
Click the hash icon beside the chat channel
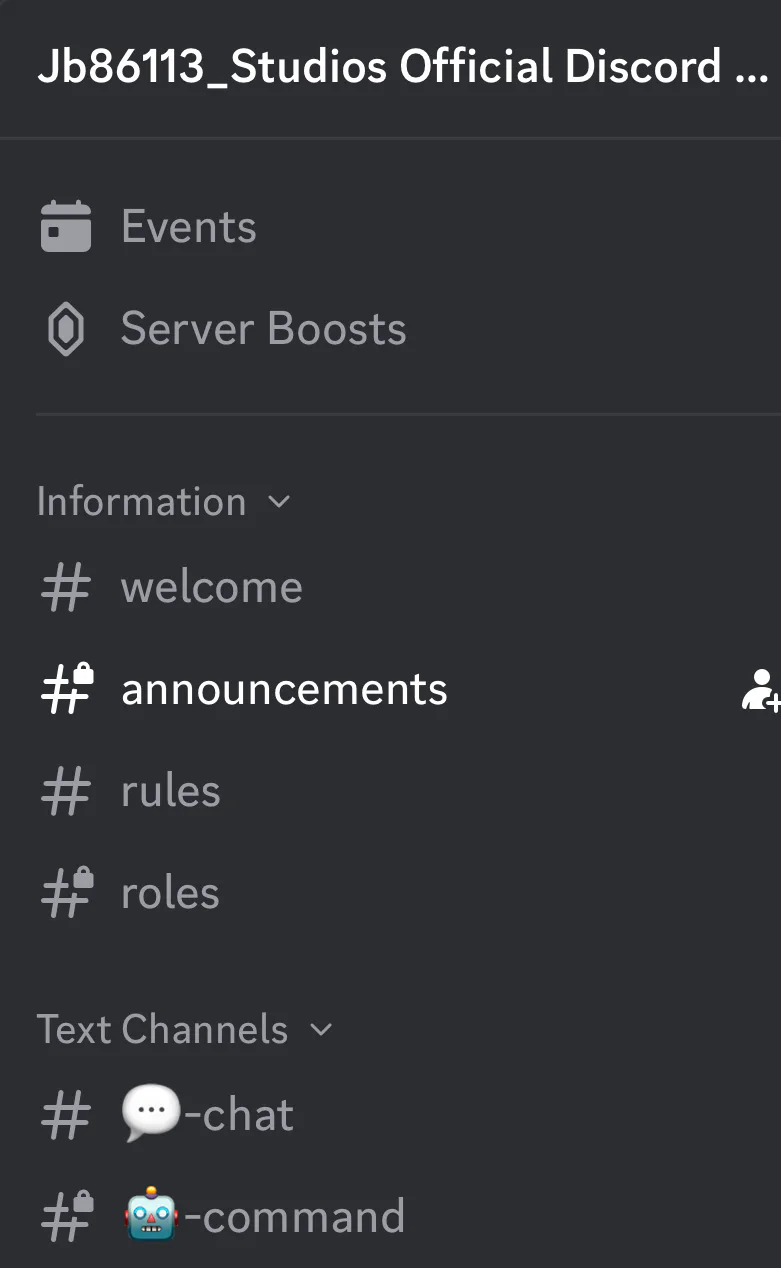click(x=66, y=1115)
